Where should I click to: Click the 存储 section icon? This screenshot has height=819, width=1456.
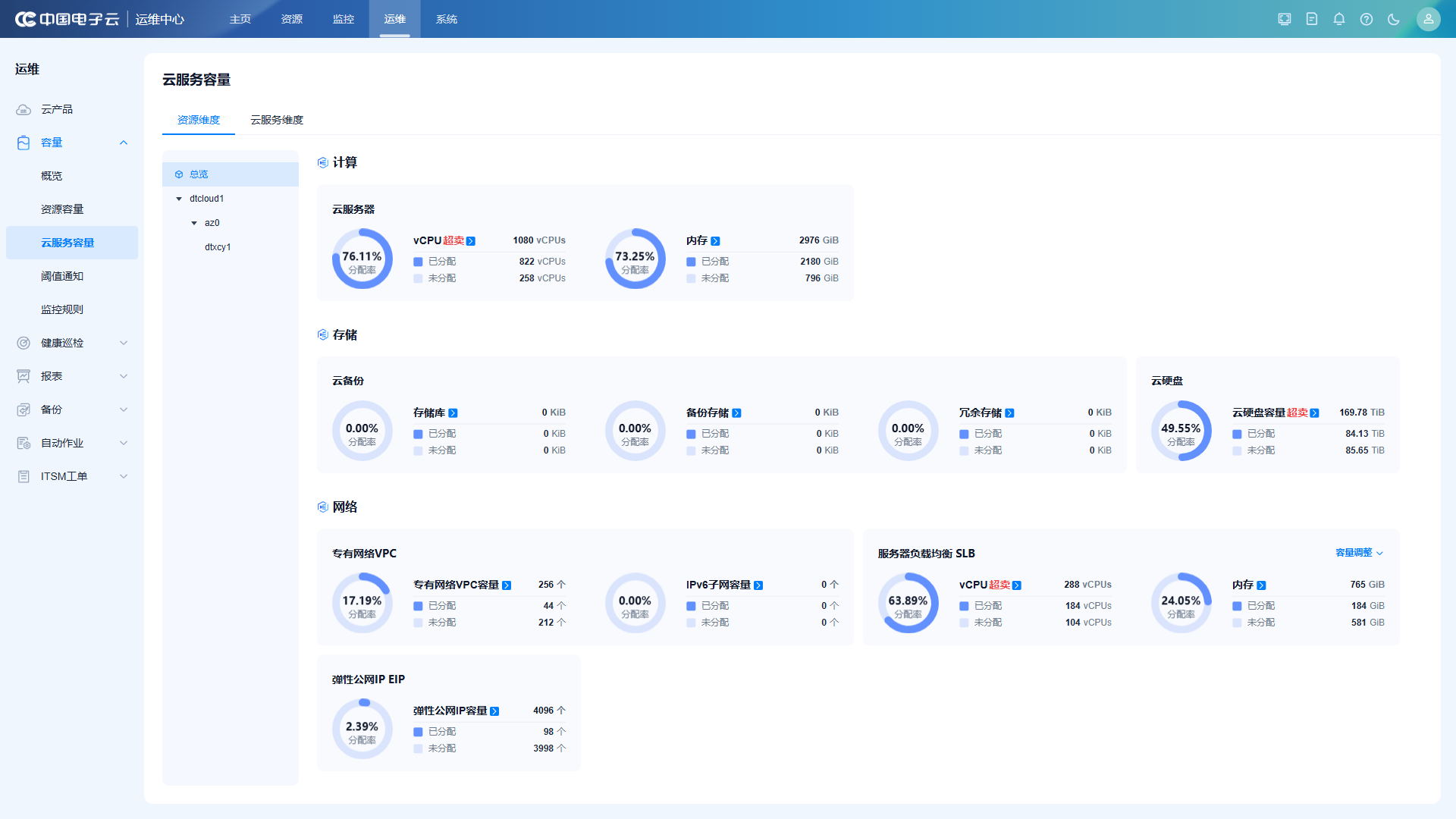(x=323, y=334)
